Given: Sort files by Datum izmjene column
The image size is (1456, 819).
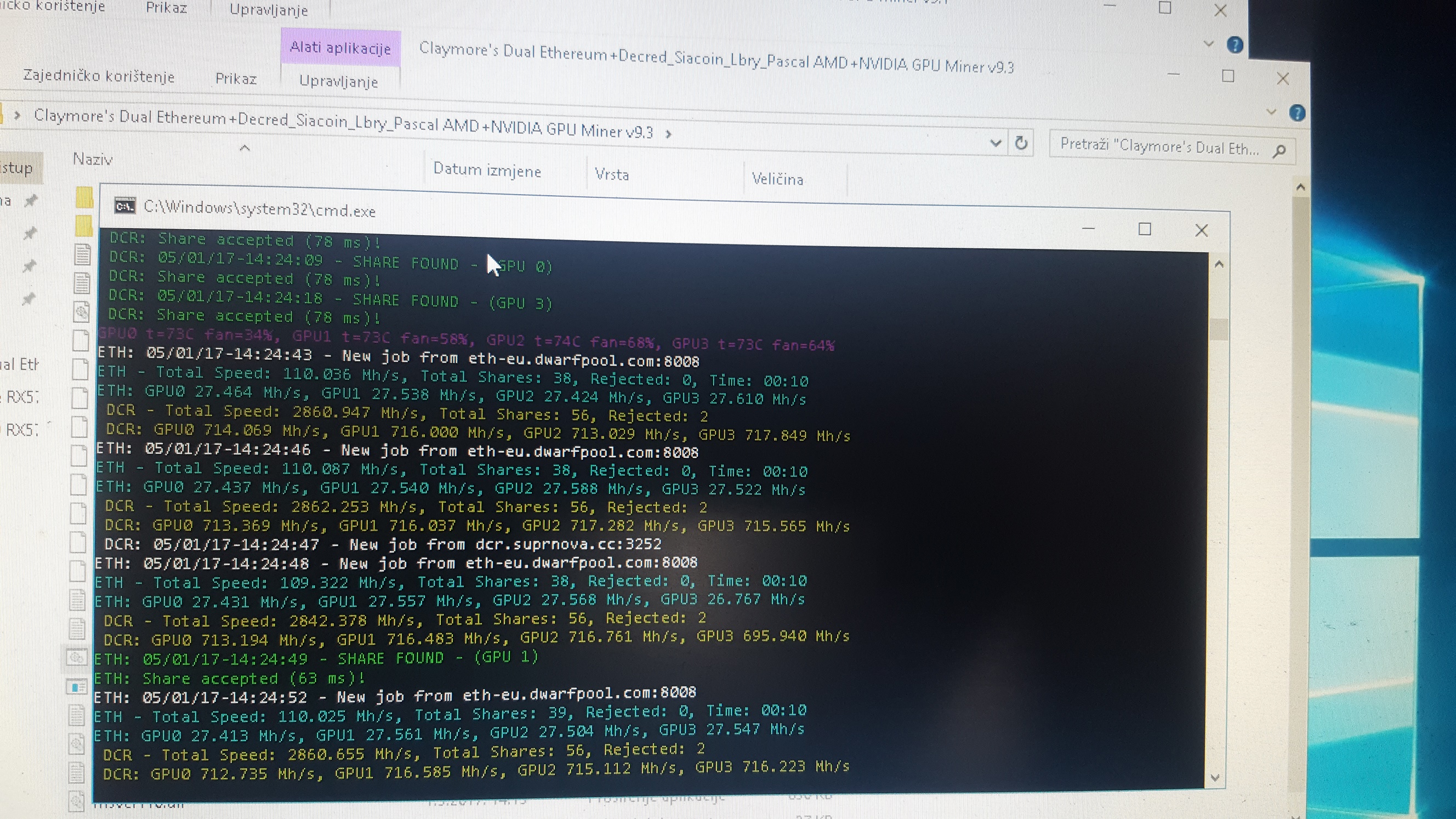Looking at the screenshot, I should (x=487, y=170).
